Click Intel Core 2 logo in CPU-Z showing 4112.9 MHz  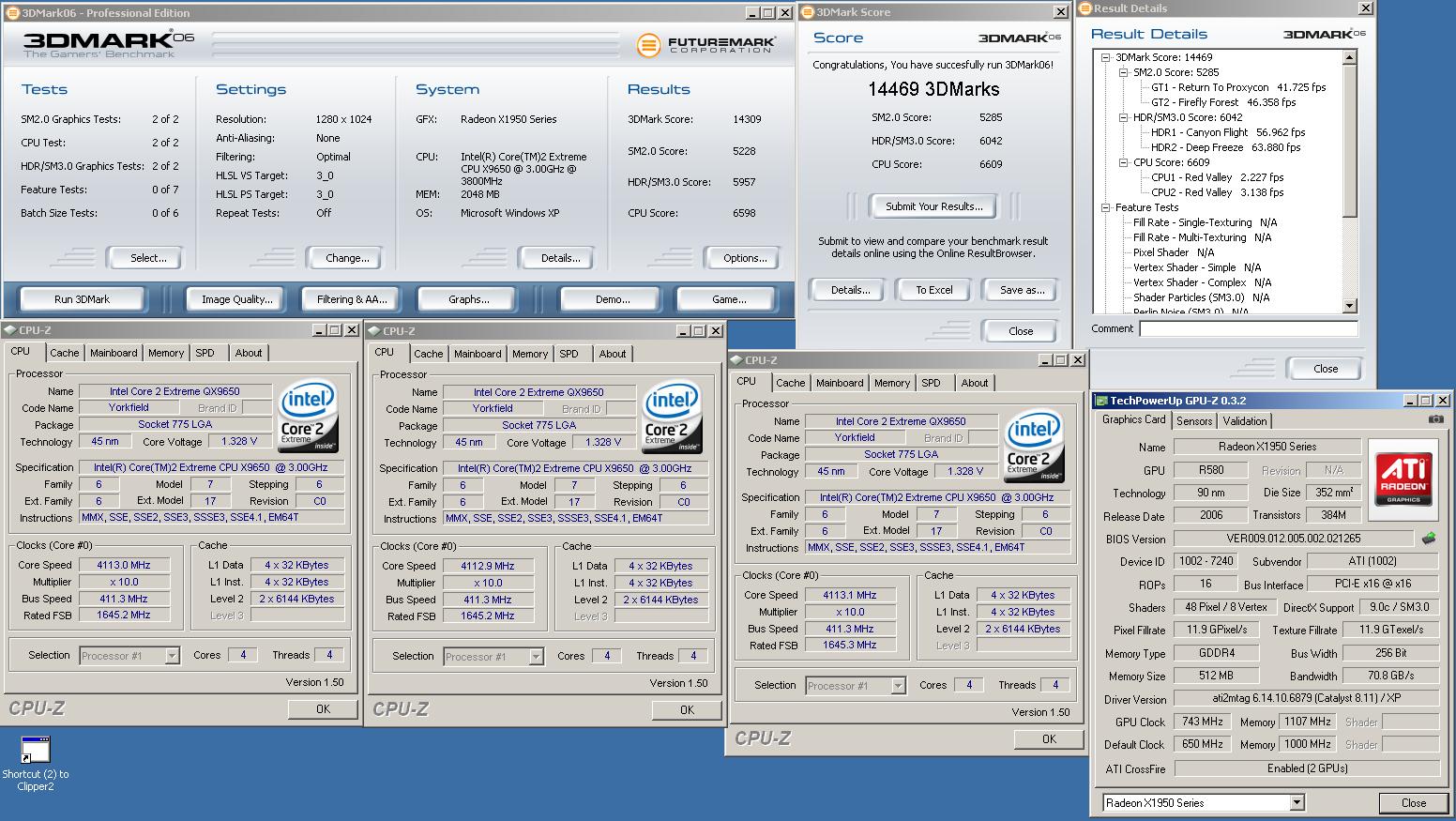pos(673,416)
